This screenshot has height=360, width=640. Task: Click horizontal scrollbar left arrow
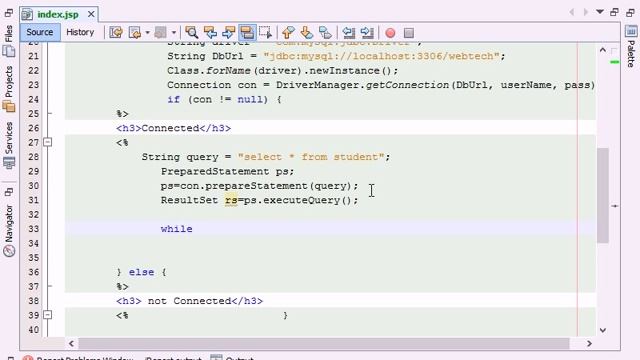pos(71,343)
